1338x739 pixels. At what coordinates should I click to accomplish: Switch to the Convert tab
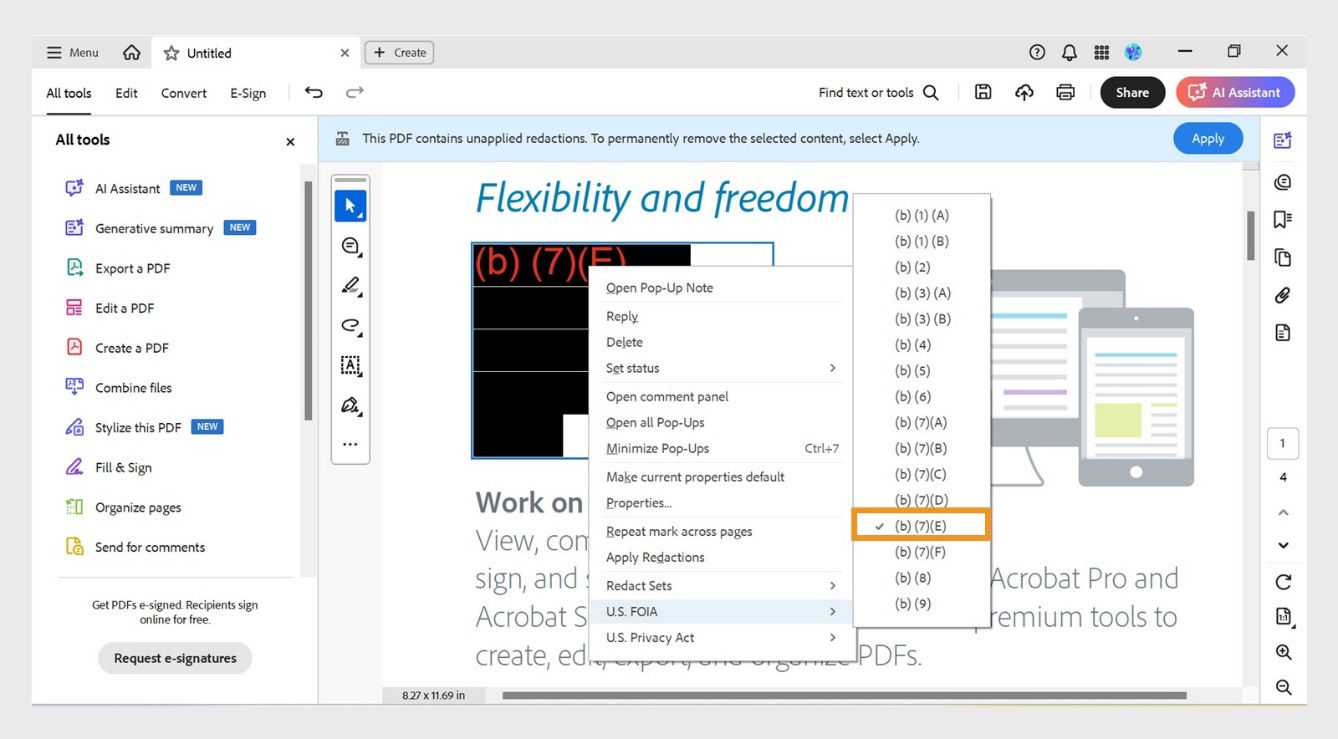tap(183, 92)
